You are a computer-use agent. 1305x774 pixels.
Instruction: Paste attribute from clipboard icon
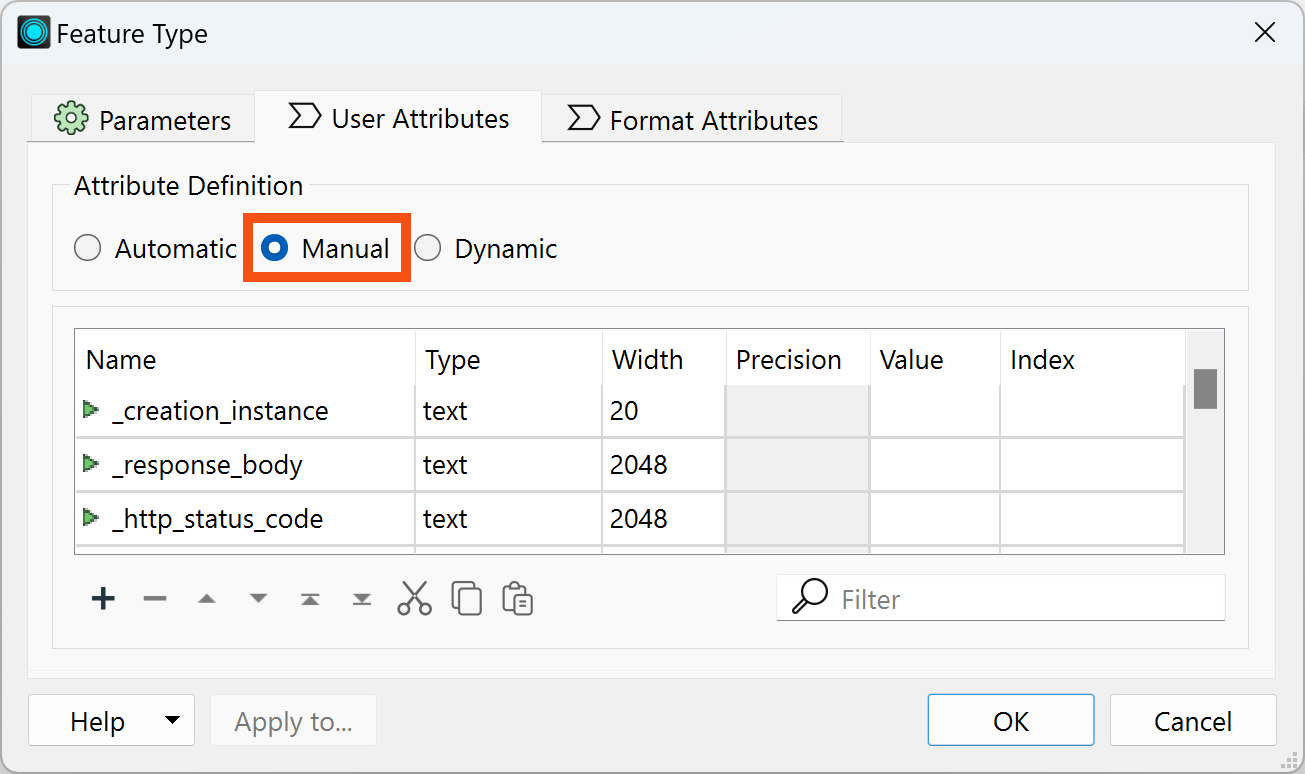518,598
